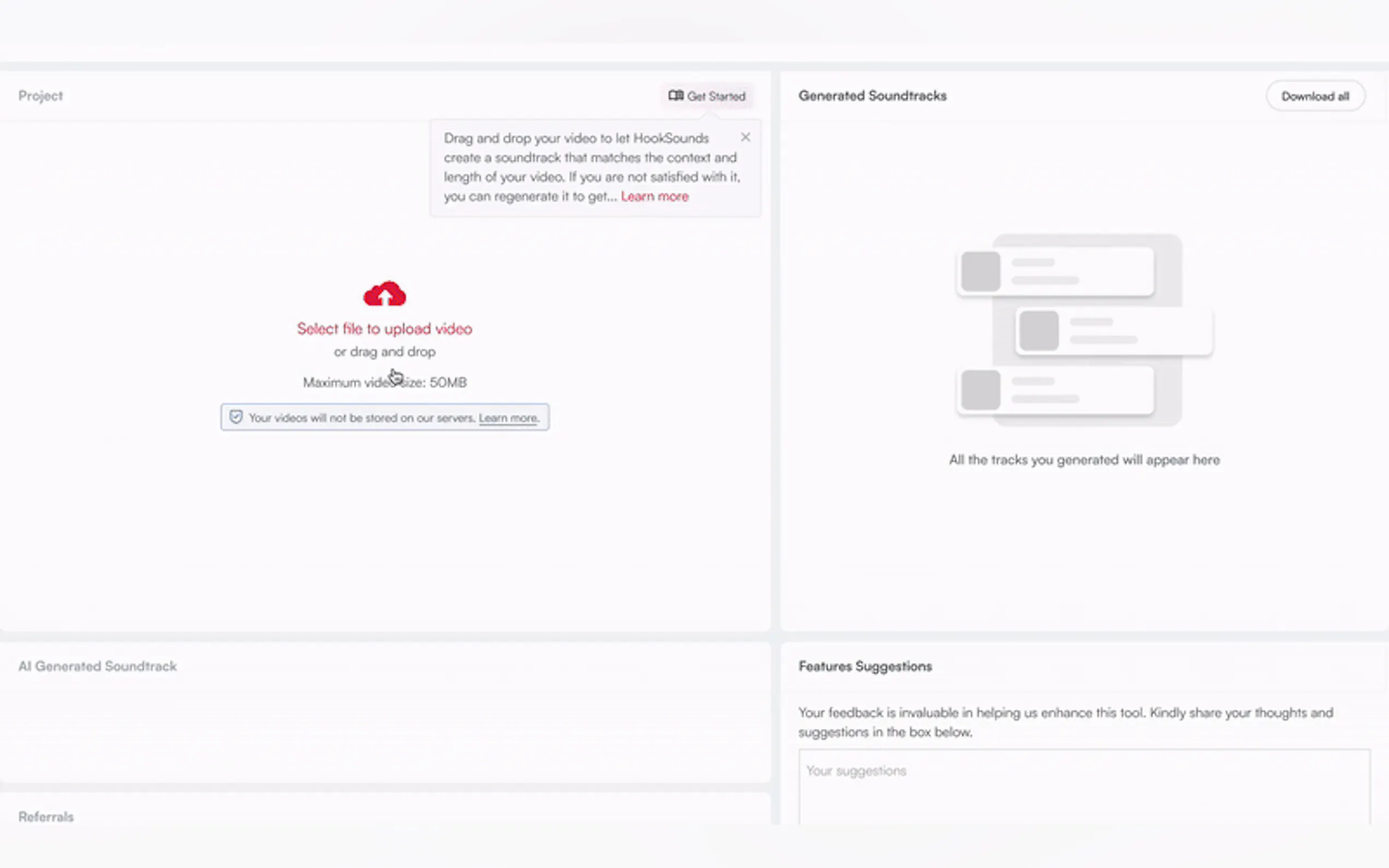1389x868 pixels.
Task: Click the top placeholder track card
Action: pyautogui.click(x=1055, y=272)
